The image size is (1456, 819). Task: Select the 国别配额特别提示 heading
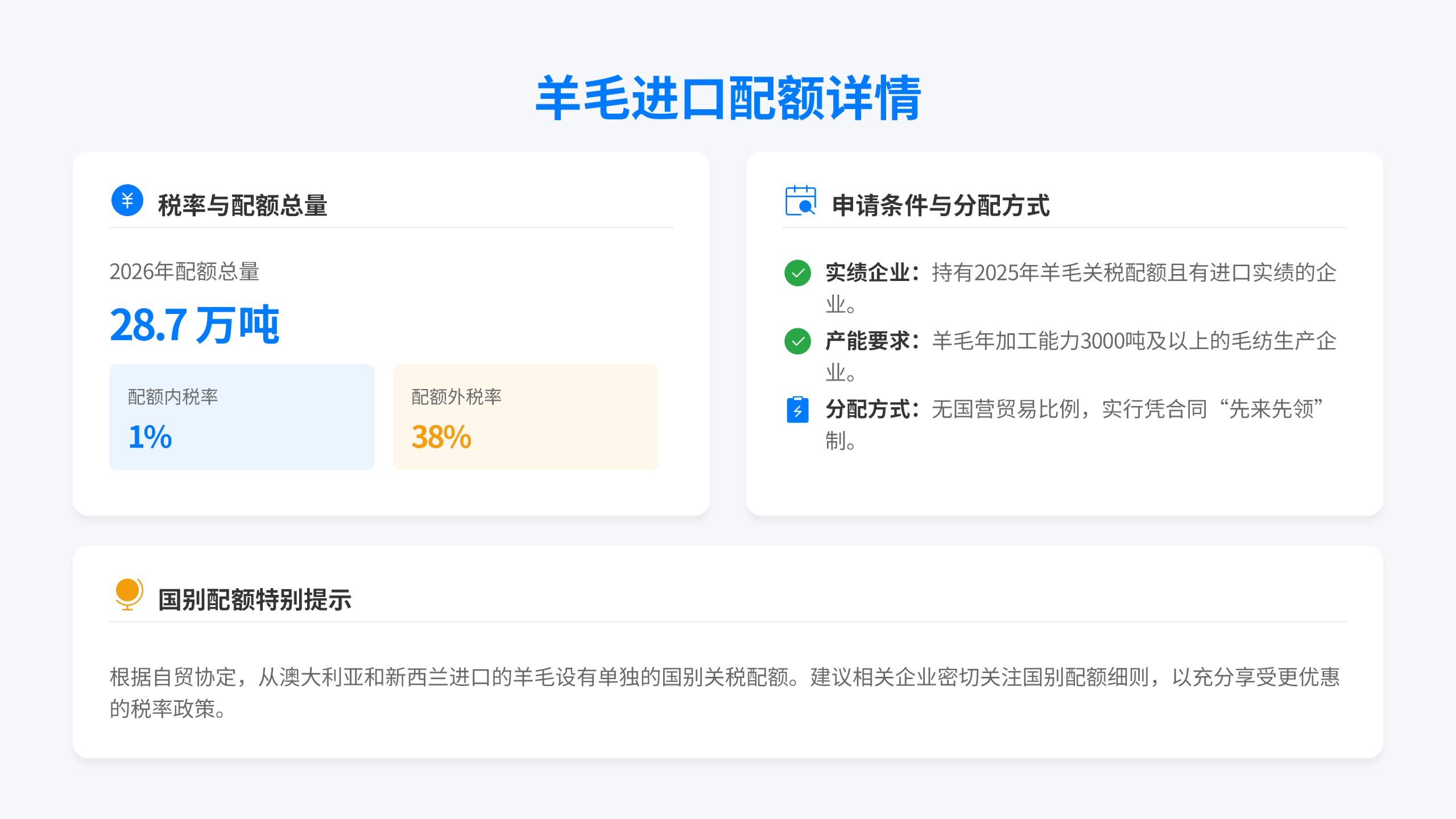(x=254, y=600)
